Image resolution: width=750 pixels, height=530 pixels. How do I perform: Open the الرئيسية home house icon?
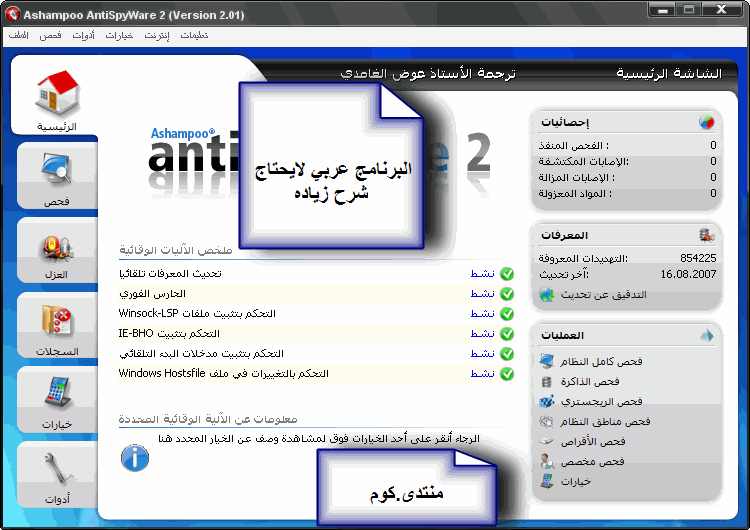[x=56, y=92]
